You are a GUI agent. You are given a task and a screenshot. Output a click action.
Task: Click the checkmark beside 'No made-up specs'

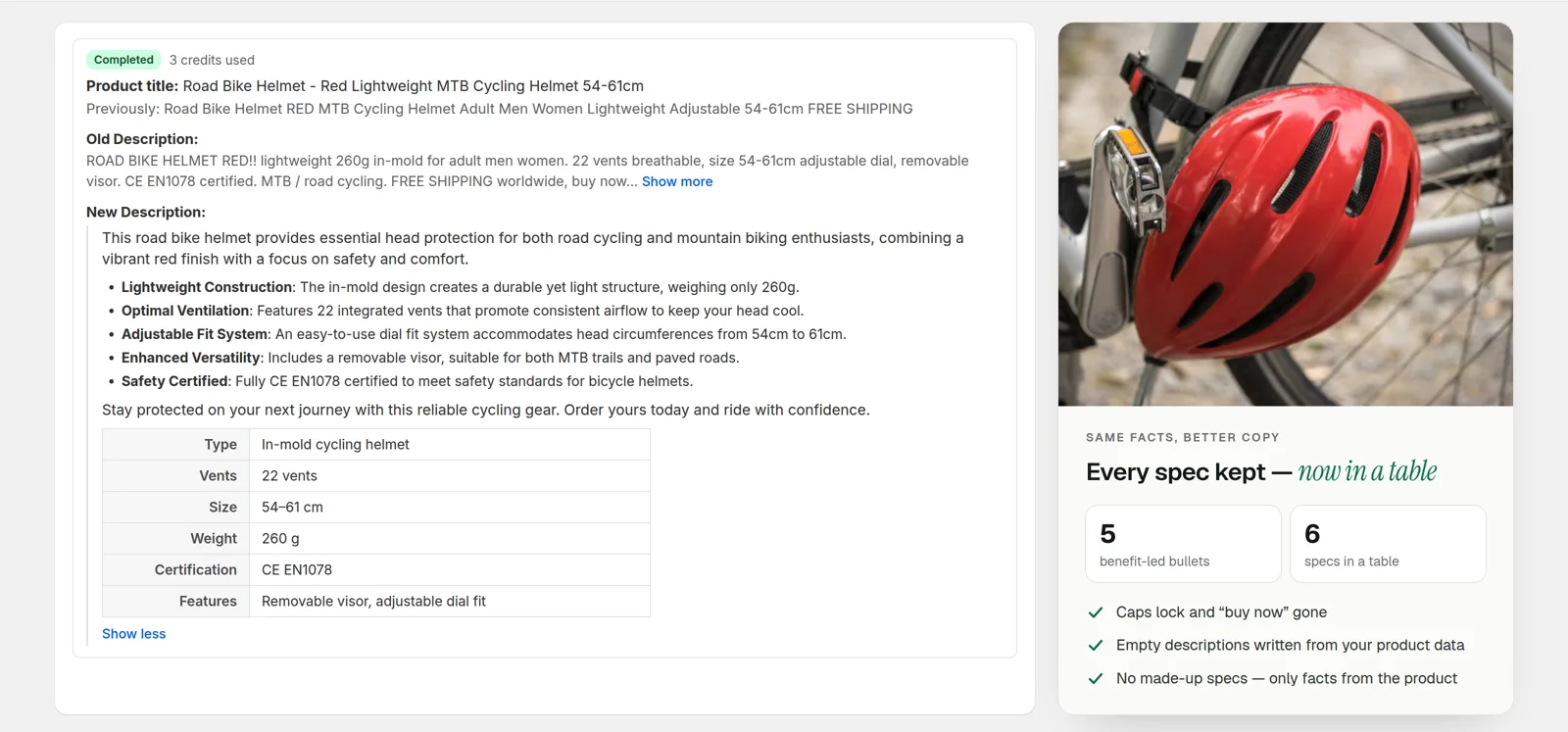pyautogui.click(x=1096, y=679)
